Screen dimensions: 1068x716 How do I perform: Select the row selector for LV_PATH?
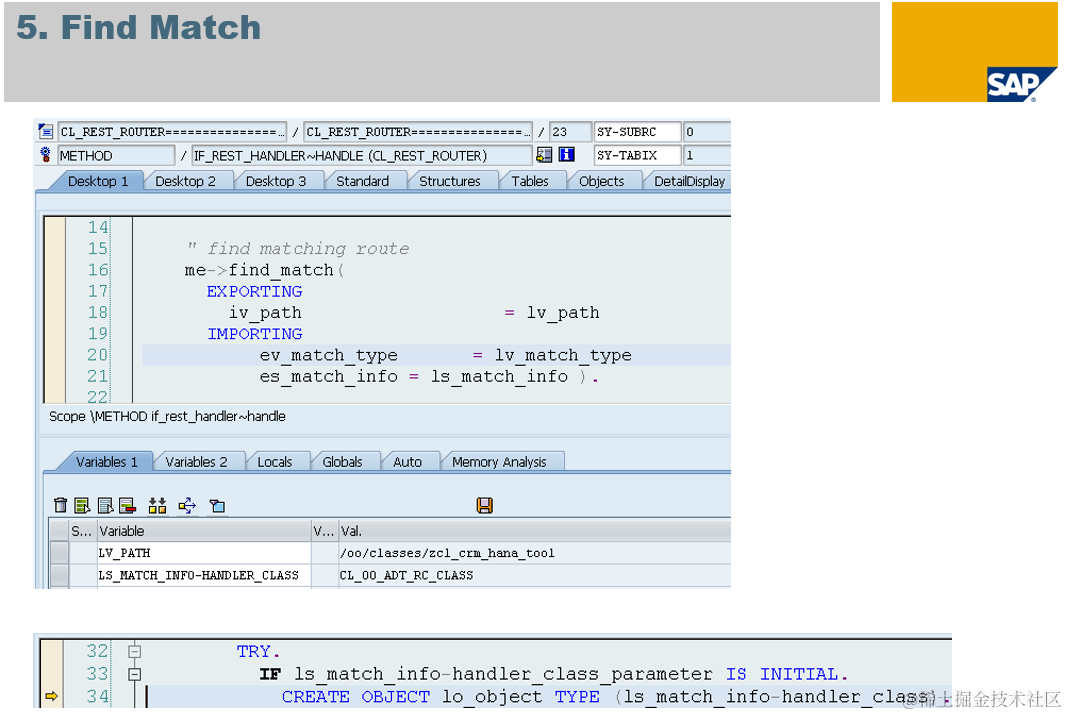pyautogui.click(x=59, y=552)
